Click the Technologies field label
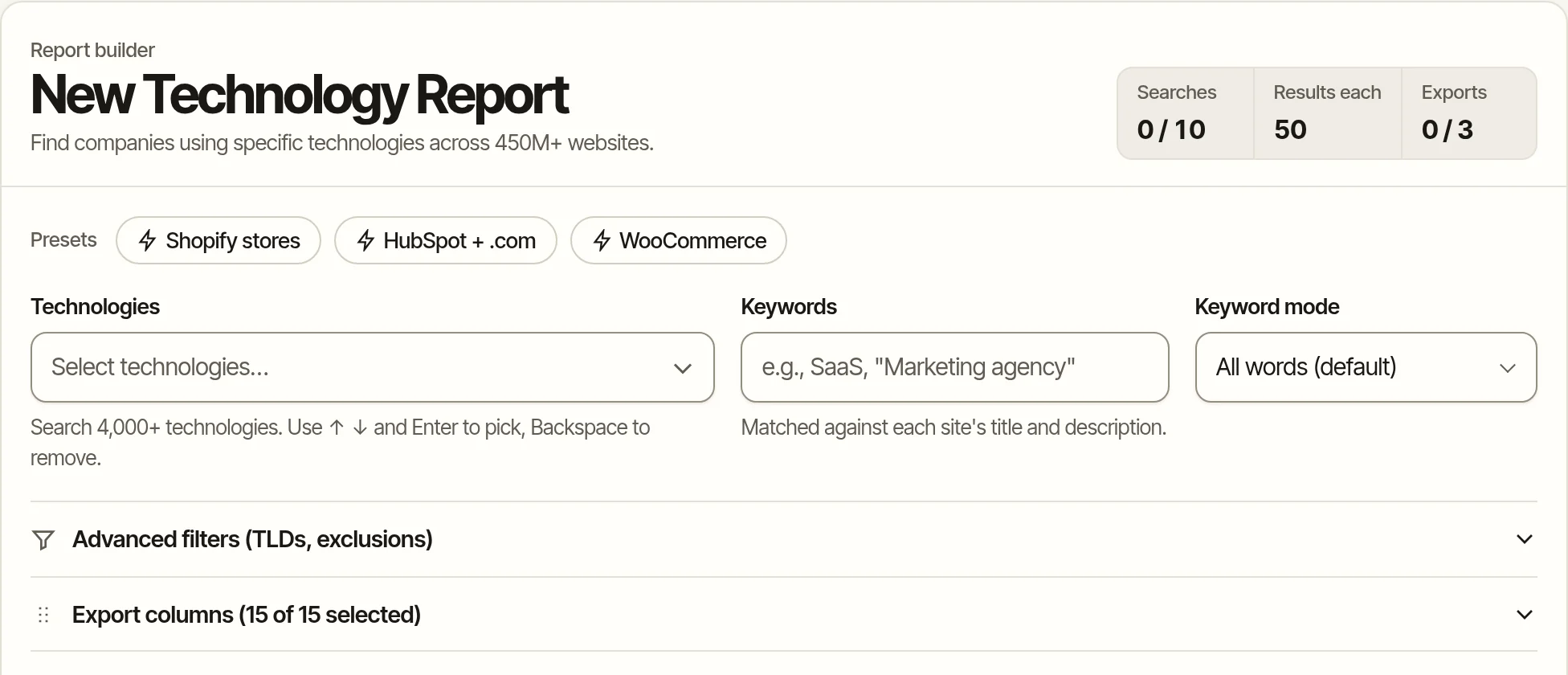 pyautogui.click(x=95, y=306)
